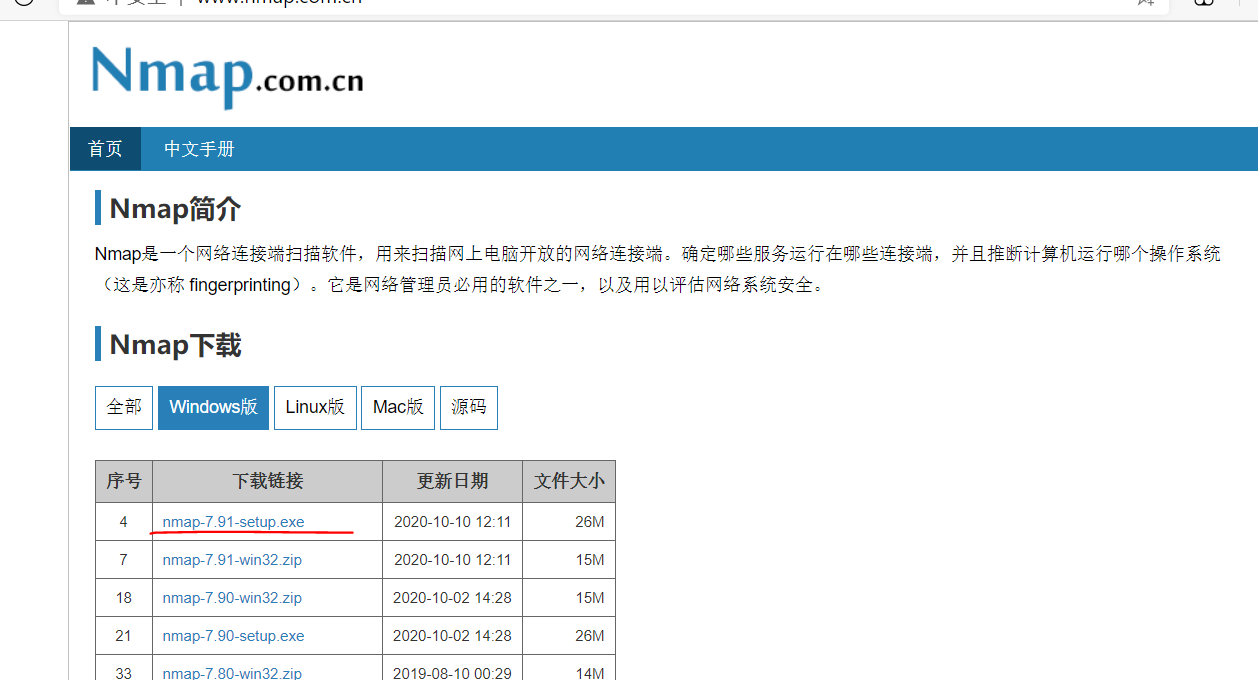
Task: Download nmap-7.90-setup.exe
Action: coord(233,636)
